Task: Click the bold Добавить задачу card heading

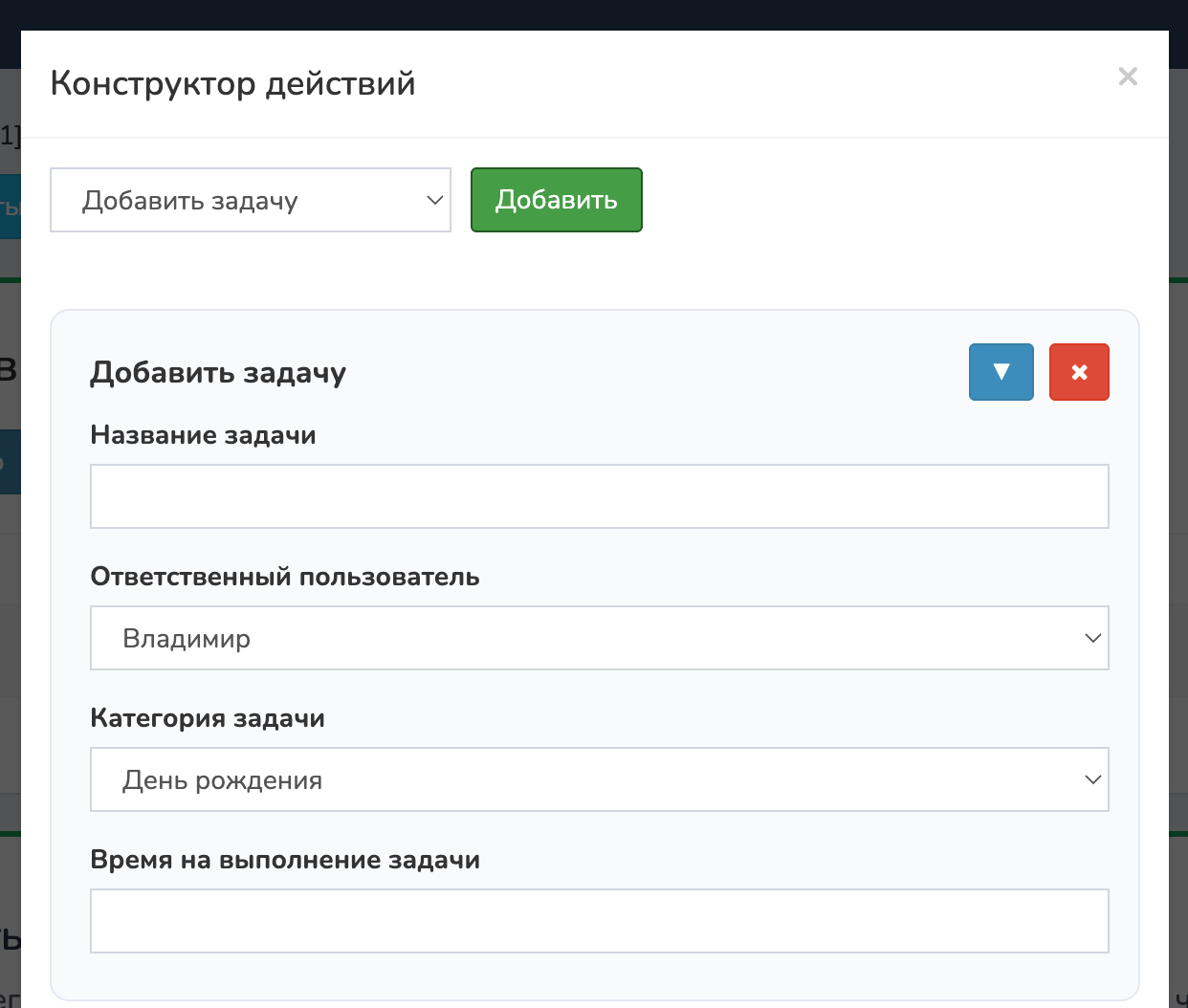Action: [218, 372]
